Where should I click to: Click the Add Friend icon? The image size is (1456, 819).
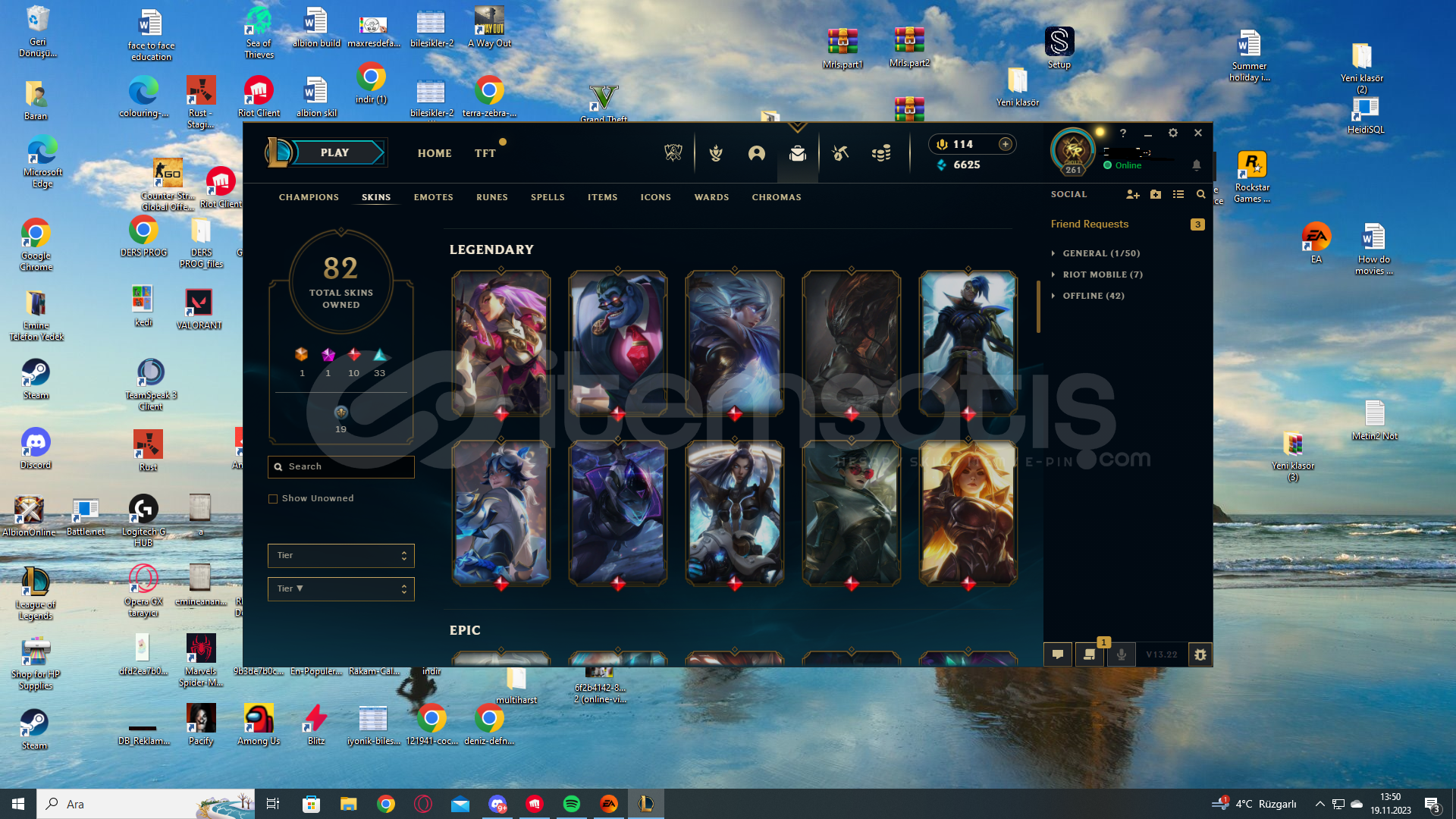coord(1132,194)
